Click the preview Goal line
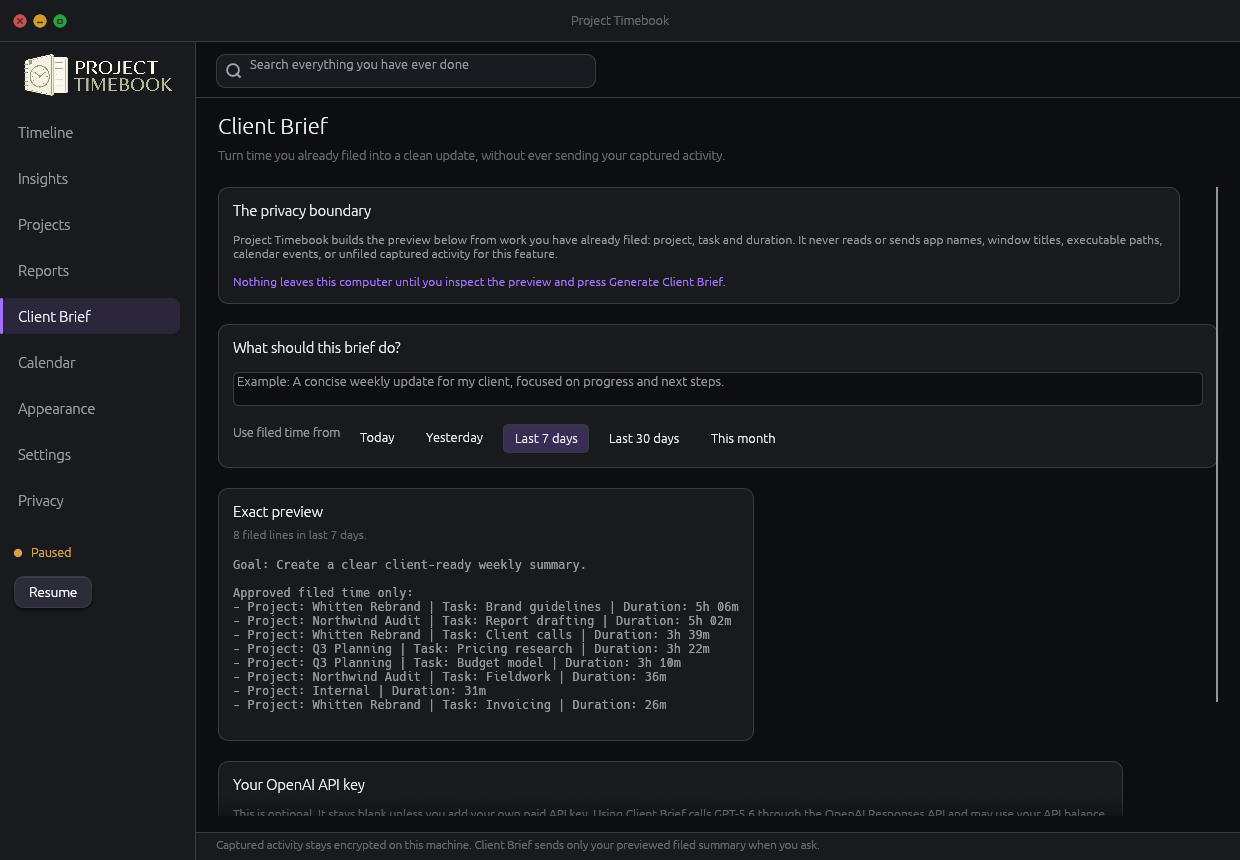The image size is (1240, 860). click(x=409, y=565)
